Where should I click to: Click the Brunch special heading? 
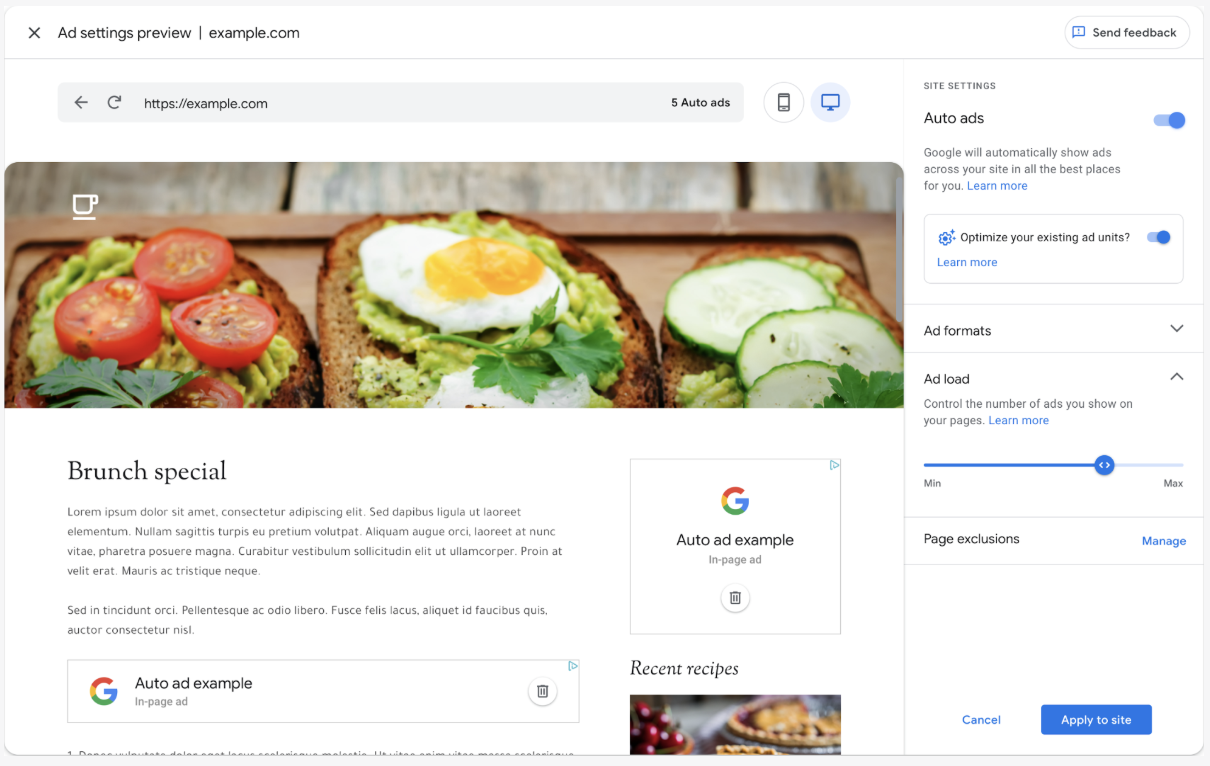[147, 471]
